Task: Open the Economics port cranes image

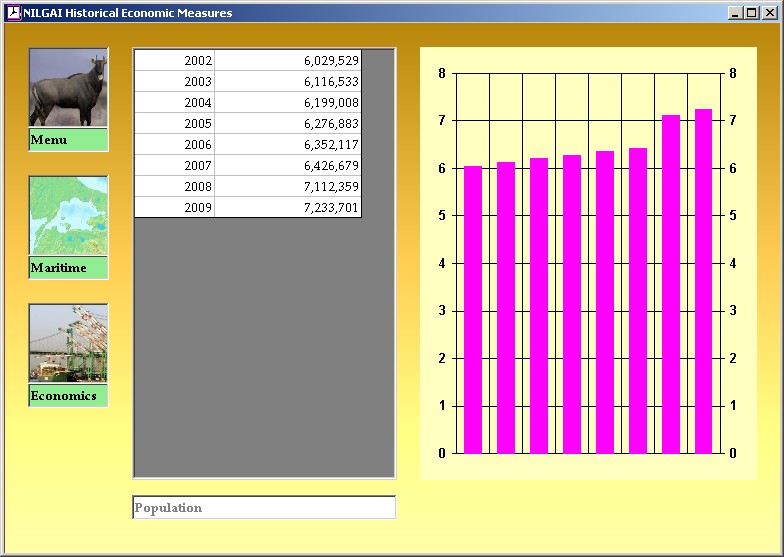Action: (68, 343)
